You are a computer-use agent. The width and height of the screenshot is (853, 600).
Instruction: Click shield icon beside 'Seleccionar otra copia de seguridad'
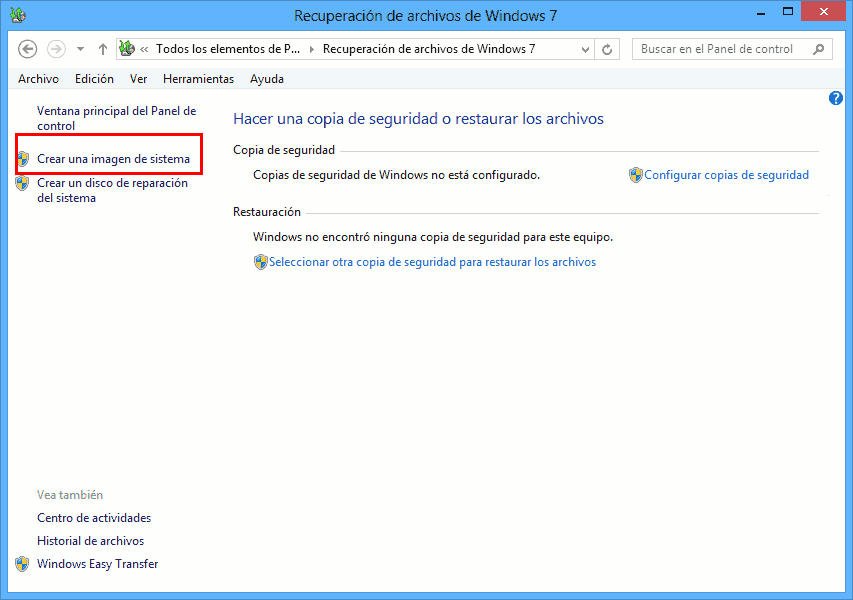point(261,262)
